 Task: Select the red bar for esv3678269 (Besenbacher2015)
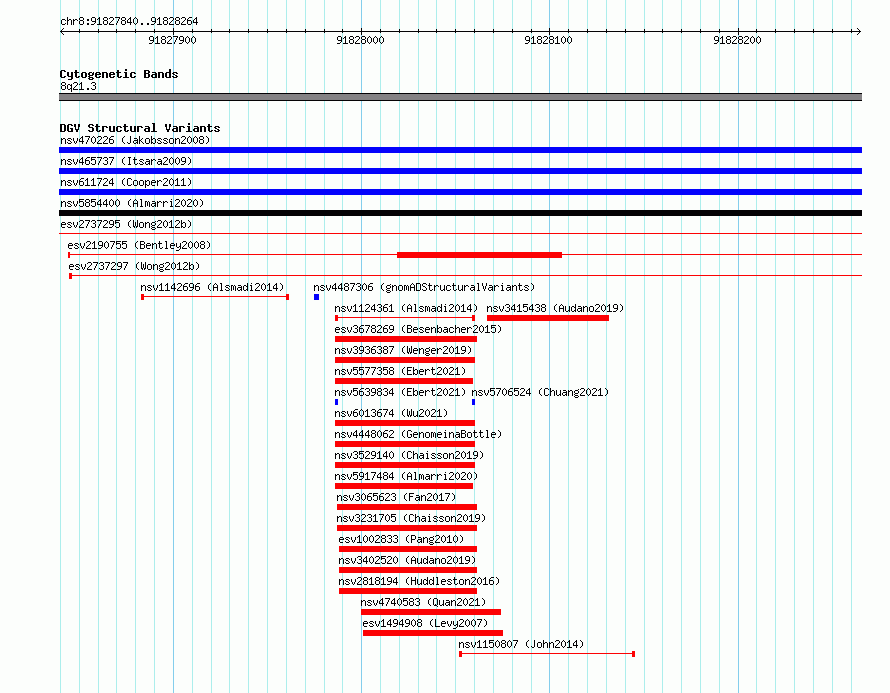(406, 339)
